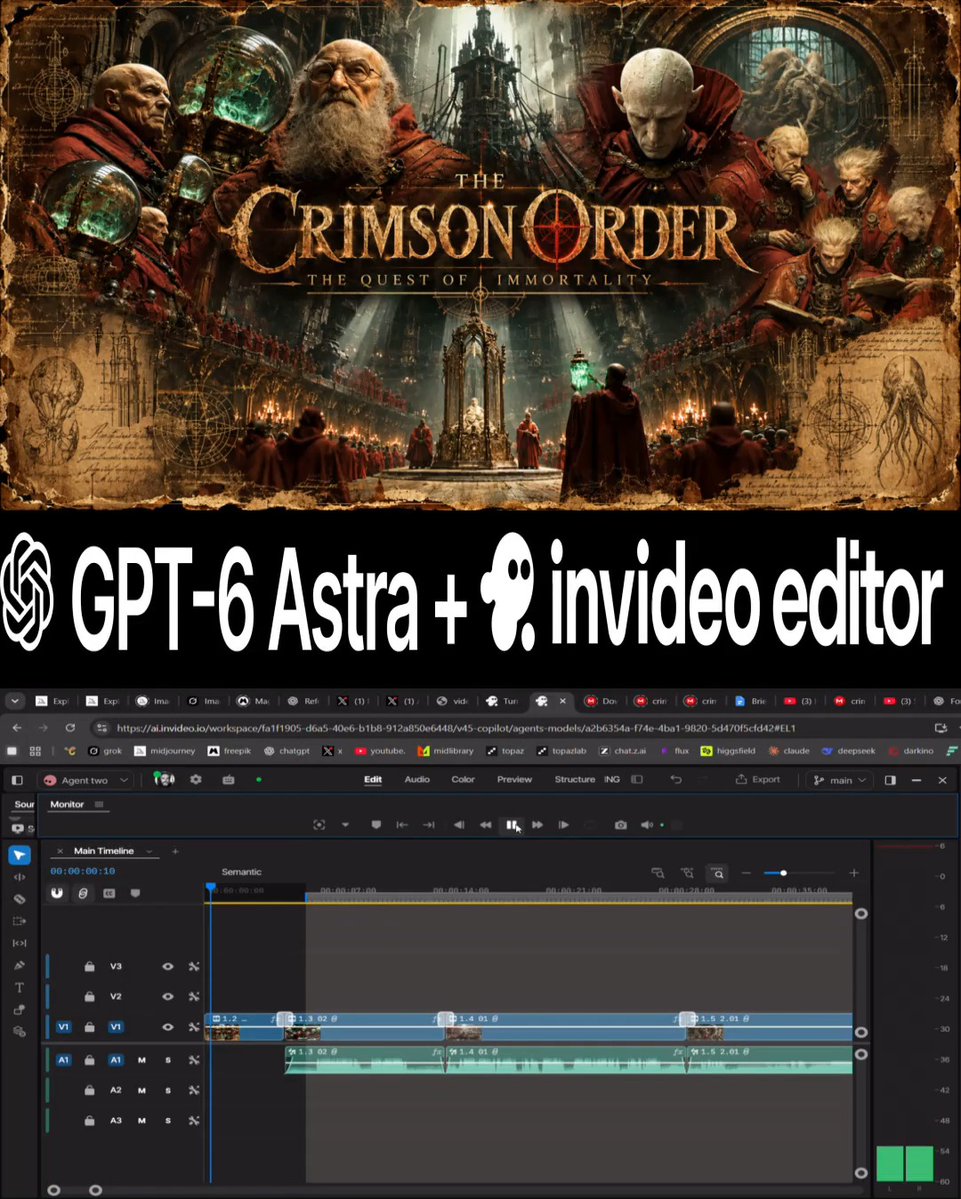
Task: Open track tools for A1
Action: [x=194, y=1060]
